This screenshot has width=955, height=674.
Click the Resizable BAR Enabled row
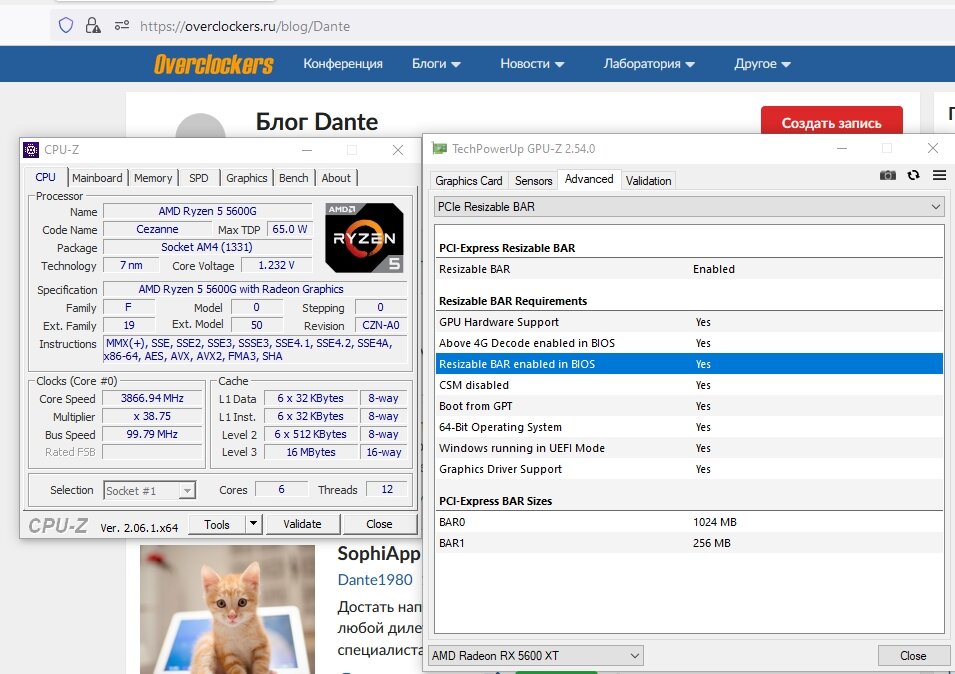(x=689, y=269)
